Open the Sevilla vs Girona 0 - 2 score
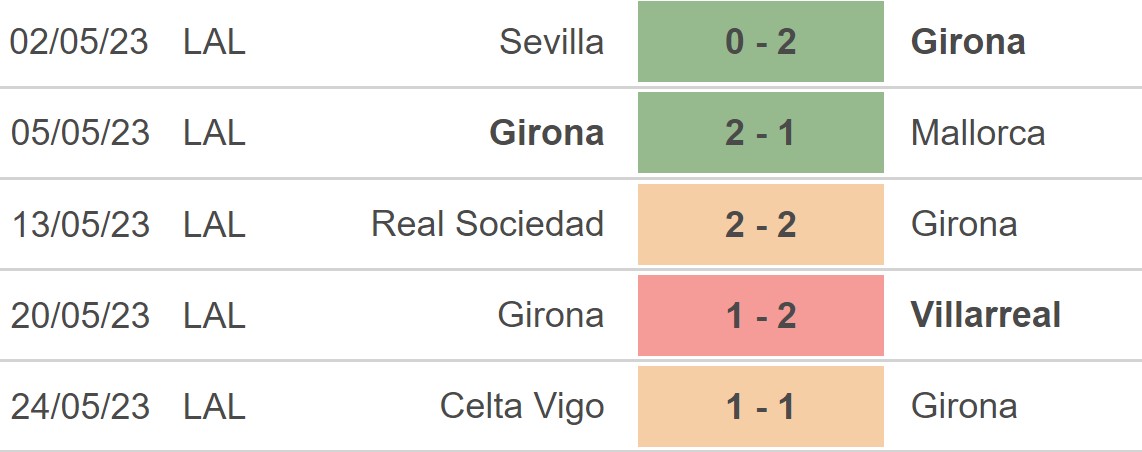Viewport: 1142px width, 452px height. (760, 41)
